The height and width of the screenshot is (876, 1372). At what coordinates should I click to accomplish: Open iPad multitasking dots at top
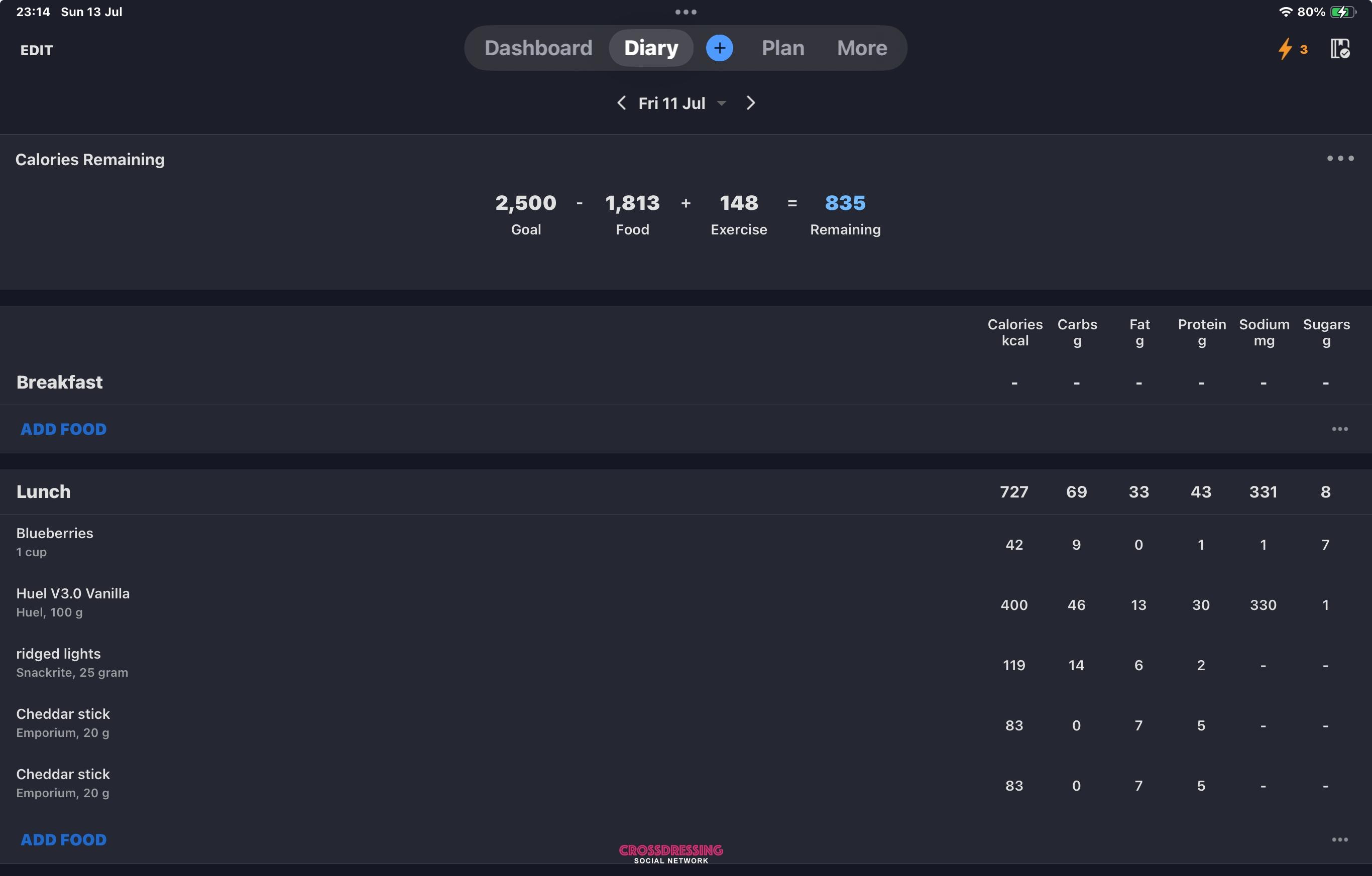tap(685, 12)
